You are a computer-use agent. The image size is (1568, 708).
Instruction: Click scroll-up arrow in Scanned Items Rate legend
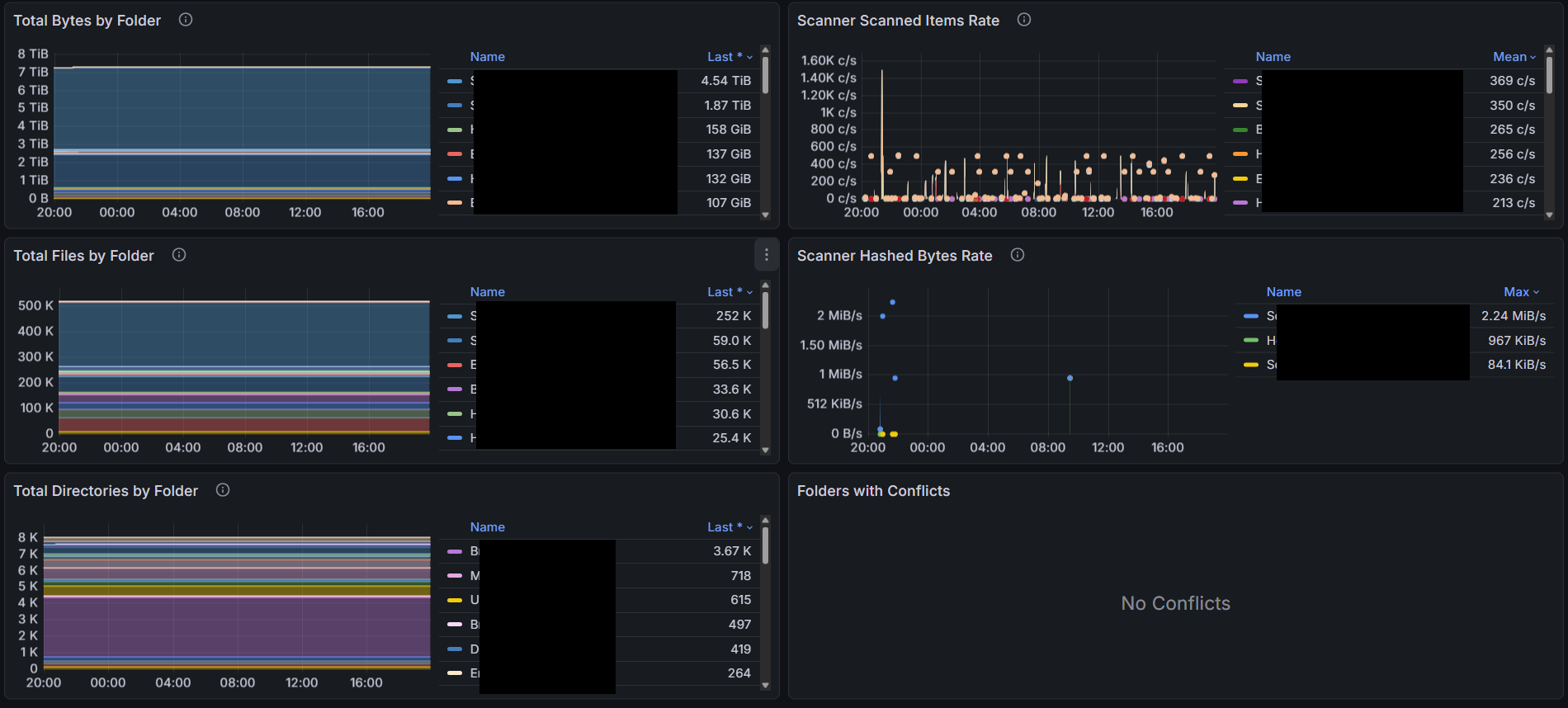click(1550, 50)
